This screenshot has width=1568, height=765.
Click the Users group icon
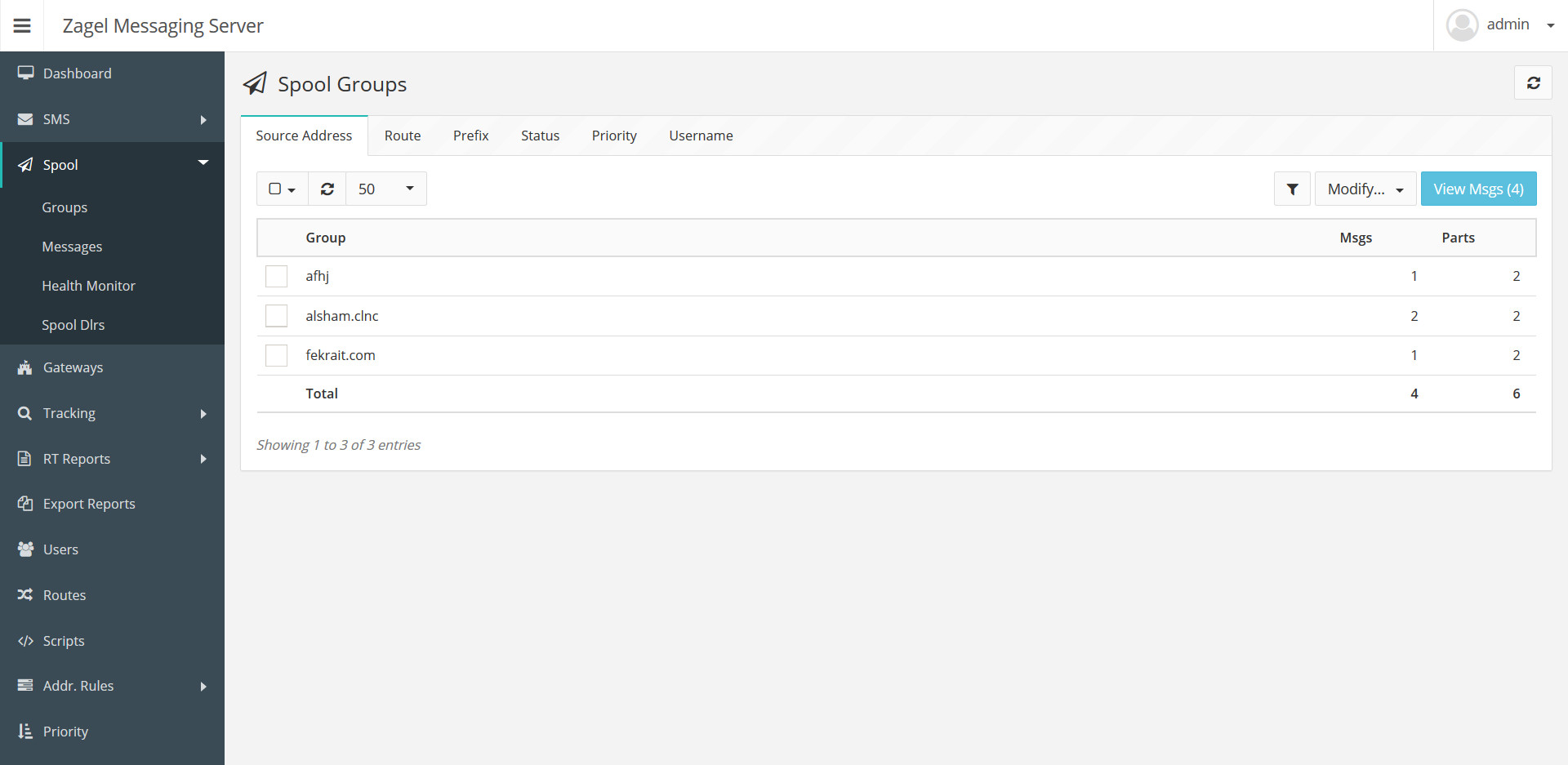25,549
